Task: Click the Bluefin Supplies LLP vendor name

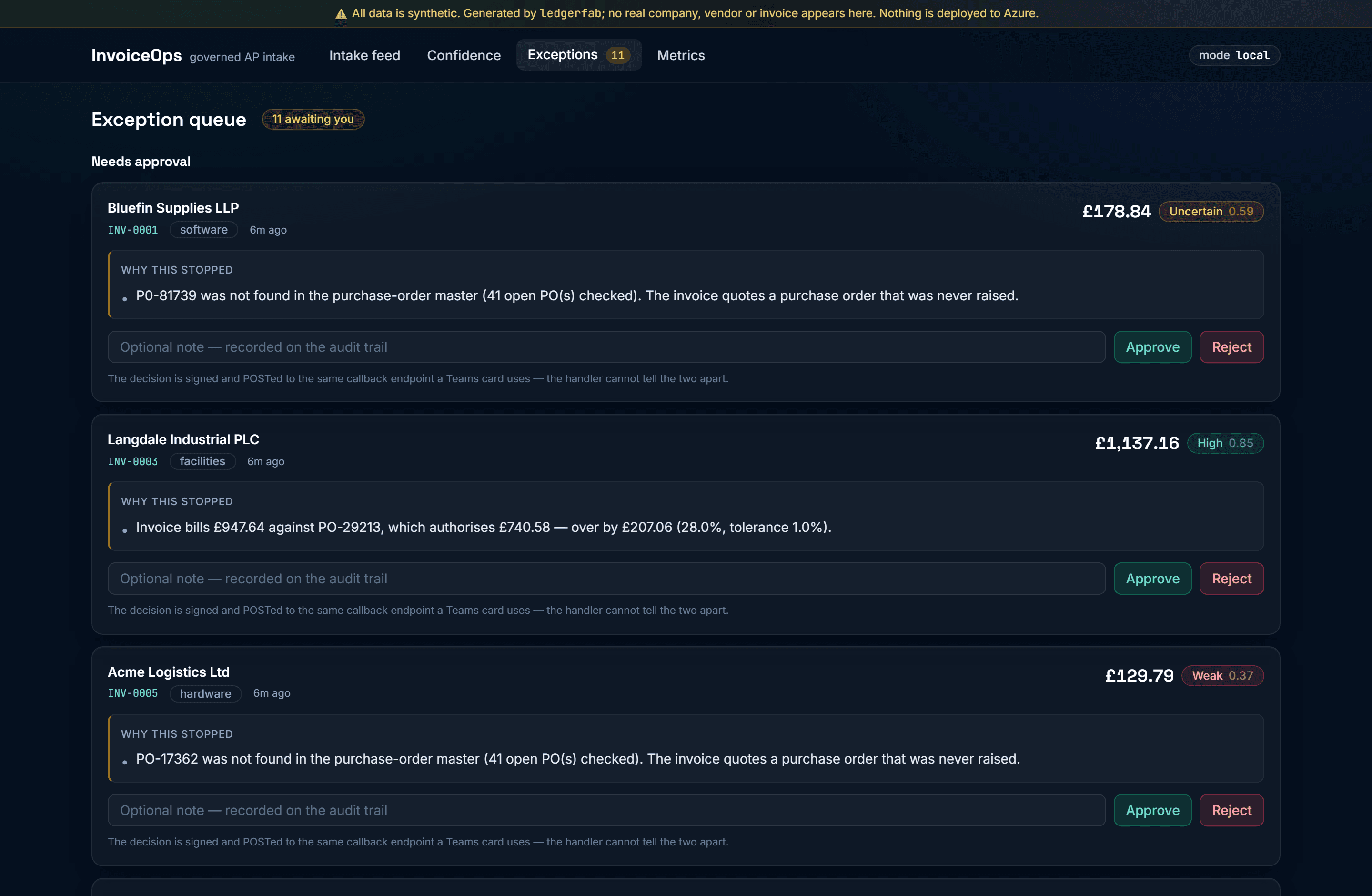Action: pyautogui.click(x=173, y=208)
